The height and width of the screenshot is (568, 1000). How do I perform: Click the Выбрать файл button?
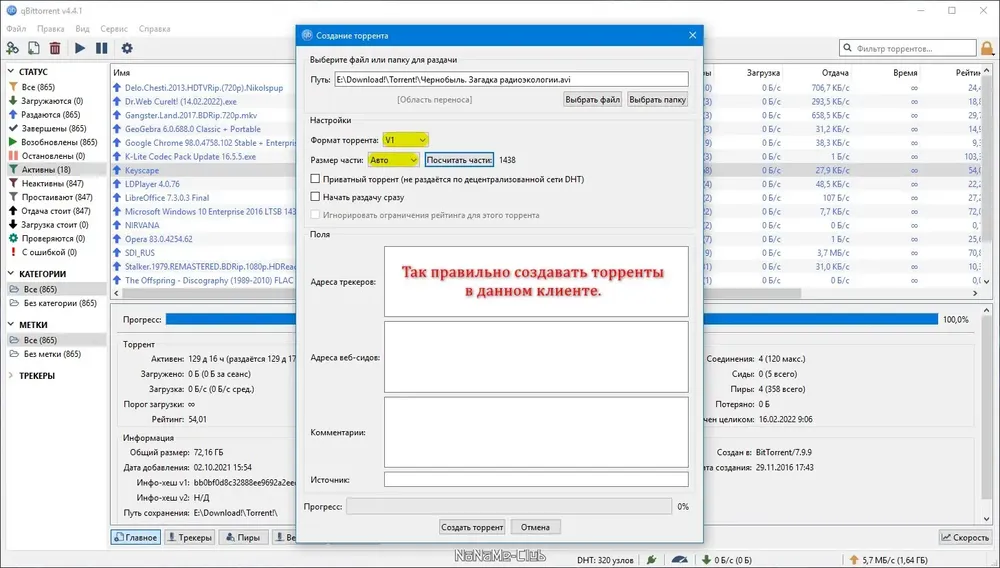tap(592, 99)
